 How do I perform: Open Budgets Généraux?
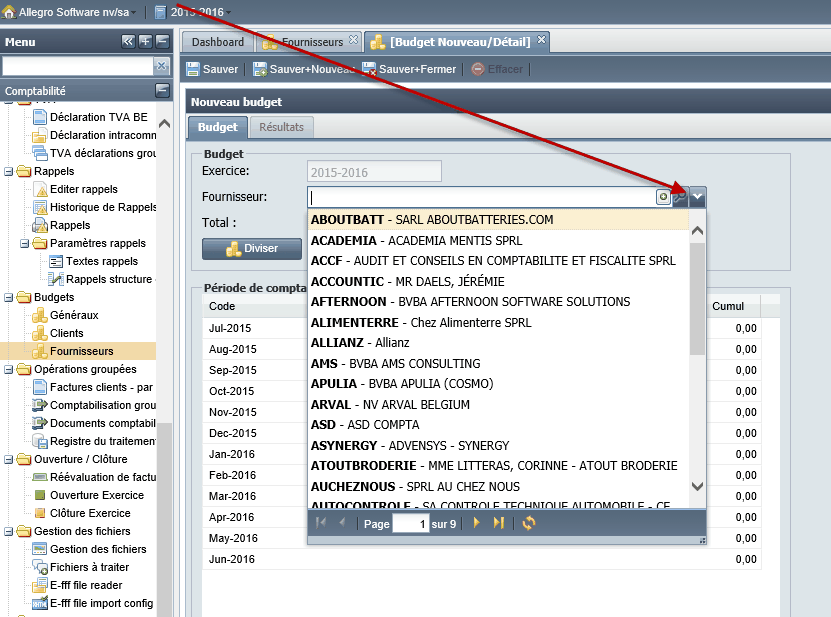coord(66,315)
